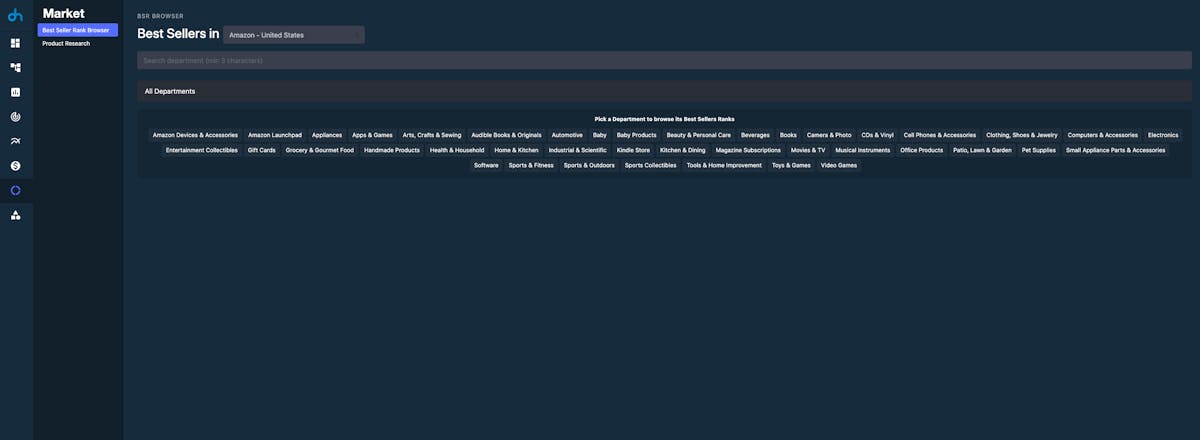This screenshot has width=1200, height=440.
Task: Open Sports Collectibles department
Action: (651, 165)
